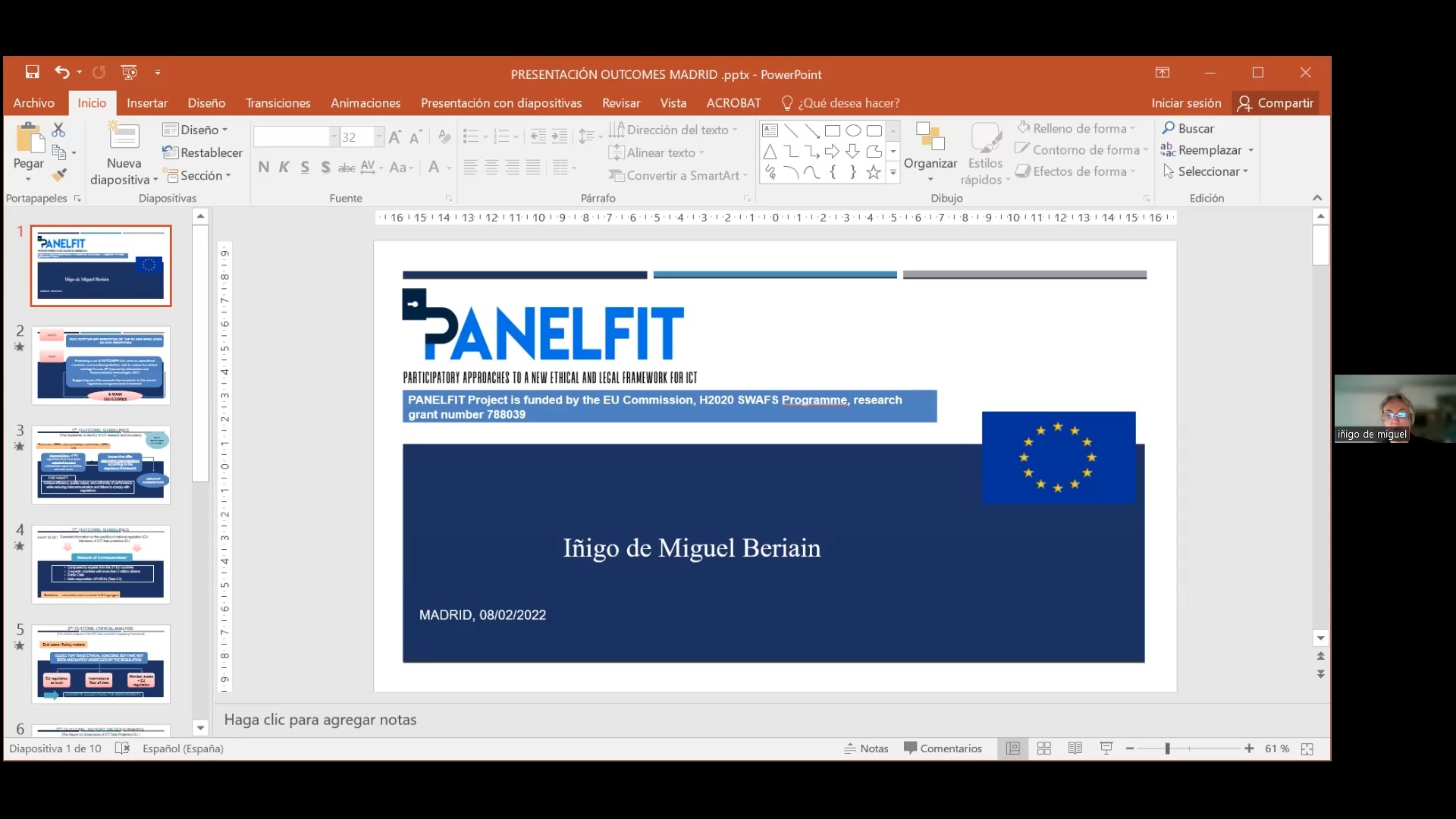Viewport: 1456px width, 819px height.
Task: Click the spell check icon in status bar
Action: [x=122, y=748]
